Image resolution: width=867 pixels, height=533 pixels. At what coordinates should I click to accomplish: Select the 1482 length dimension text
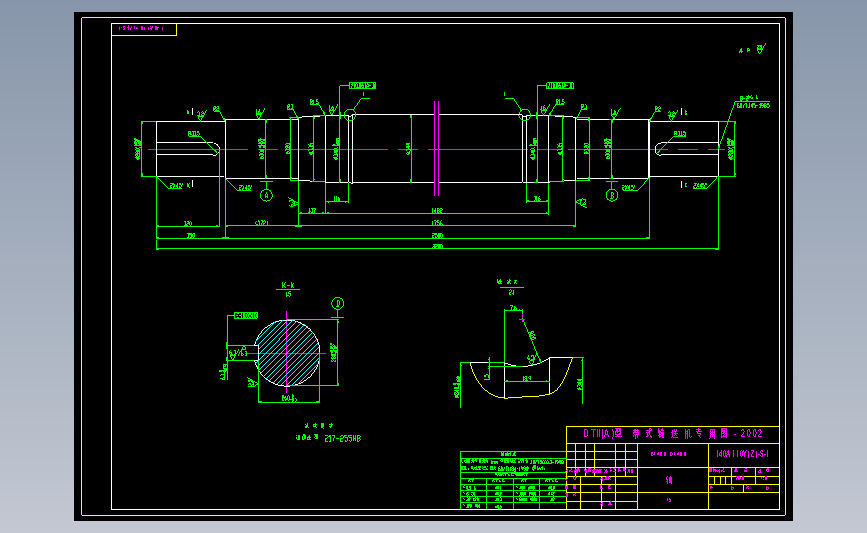(437, 211)
